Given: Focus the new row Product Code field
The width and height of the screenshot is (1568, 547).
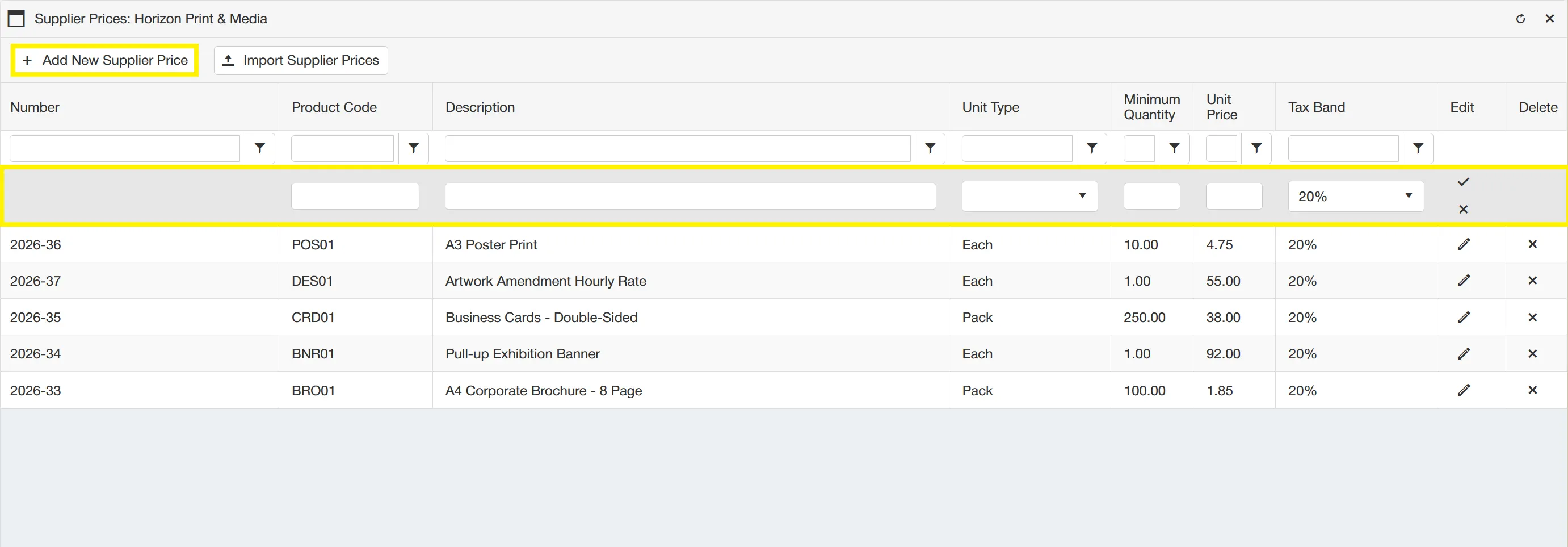Looking at the screenshot, I should click(355, 196).
